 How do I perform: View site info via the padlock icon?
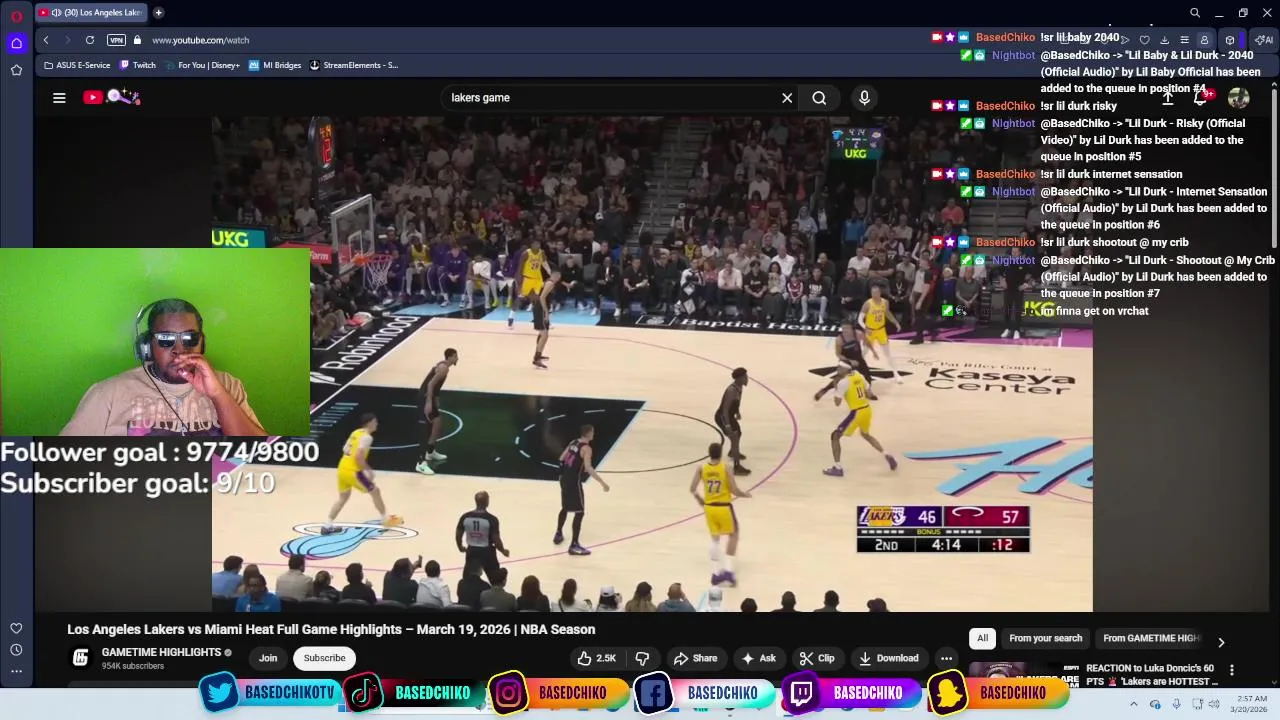(x=138, y=40)
